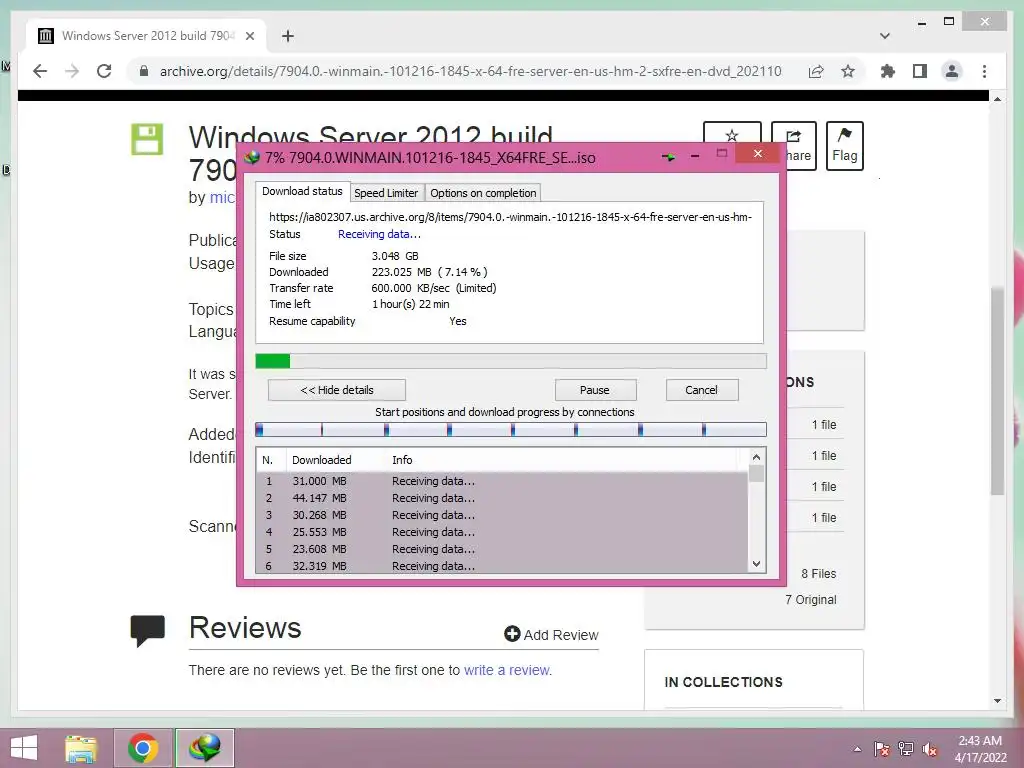
Task: Select connection row with 23.608 MB
Action: [502, 549]
